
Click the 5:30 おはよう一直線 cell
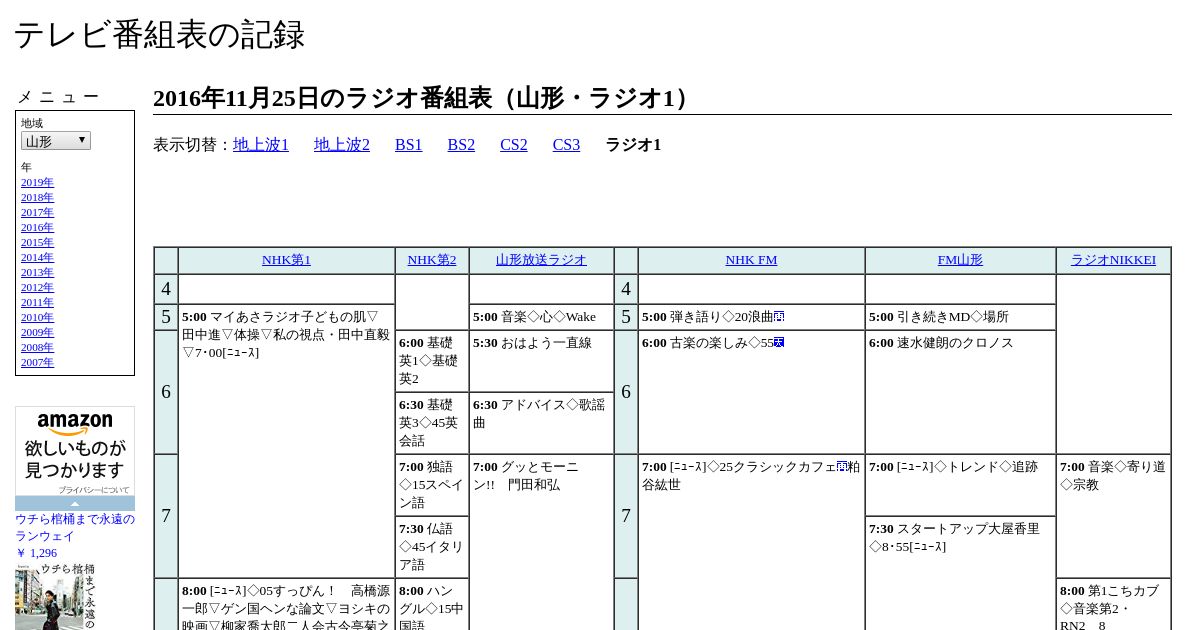541,361
